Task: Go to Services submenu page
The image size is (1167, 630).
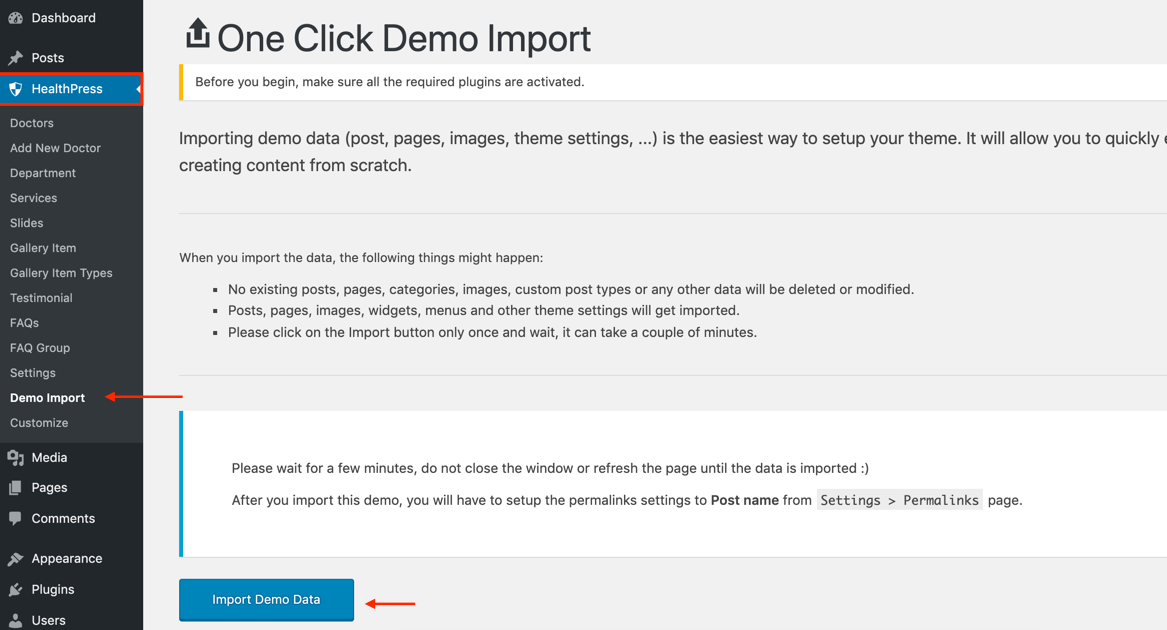Action: (33, 198)
